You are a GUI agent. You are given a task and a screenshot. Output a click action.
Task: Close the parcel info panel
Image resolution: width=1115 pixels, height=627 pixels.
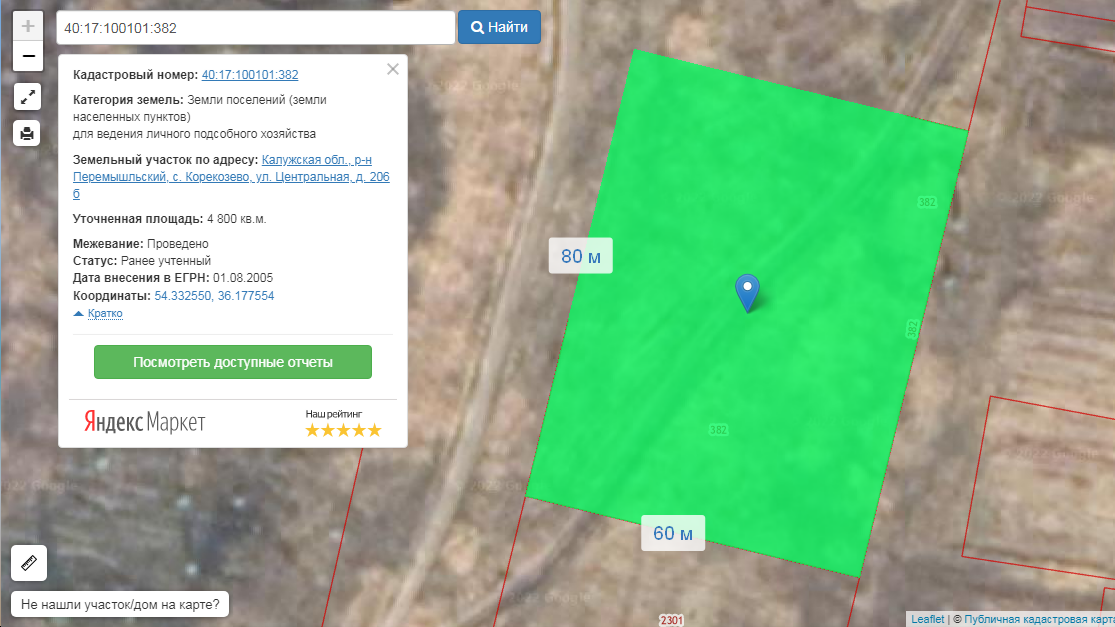(393, 69)
